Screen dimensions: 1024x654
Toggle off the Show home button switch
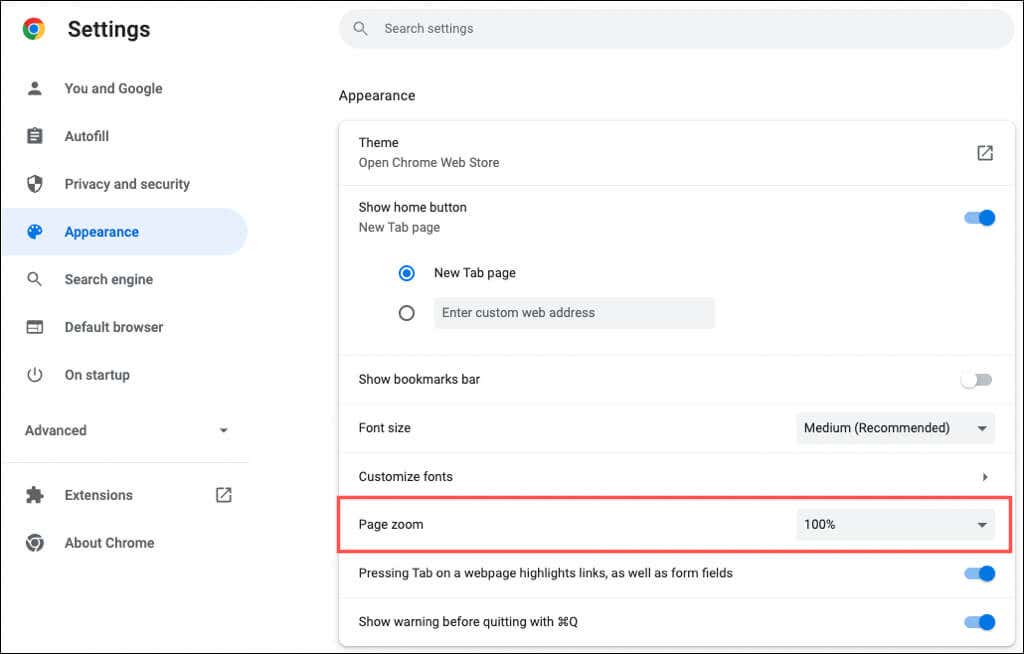point(978,217)
